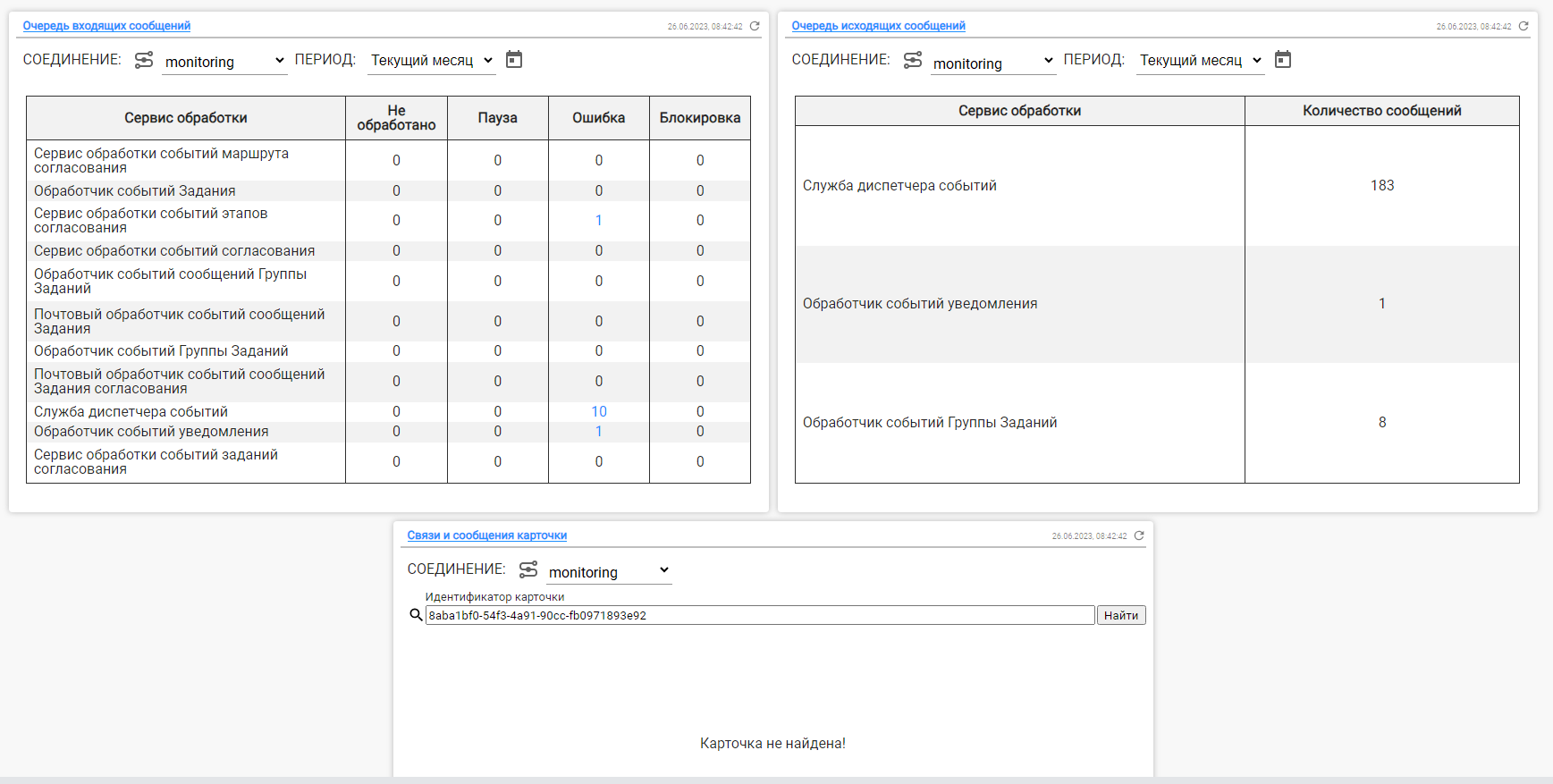The height and width of the screenshot is (784, 1553).
Task: Open calendar picker in incoming queue panel
Action: (x=514, y=60)
